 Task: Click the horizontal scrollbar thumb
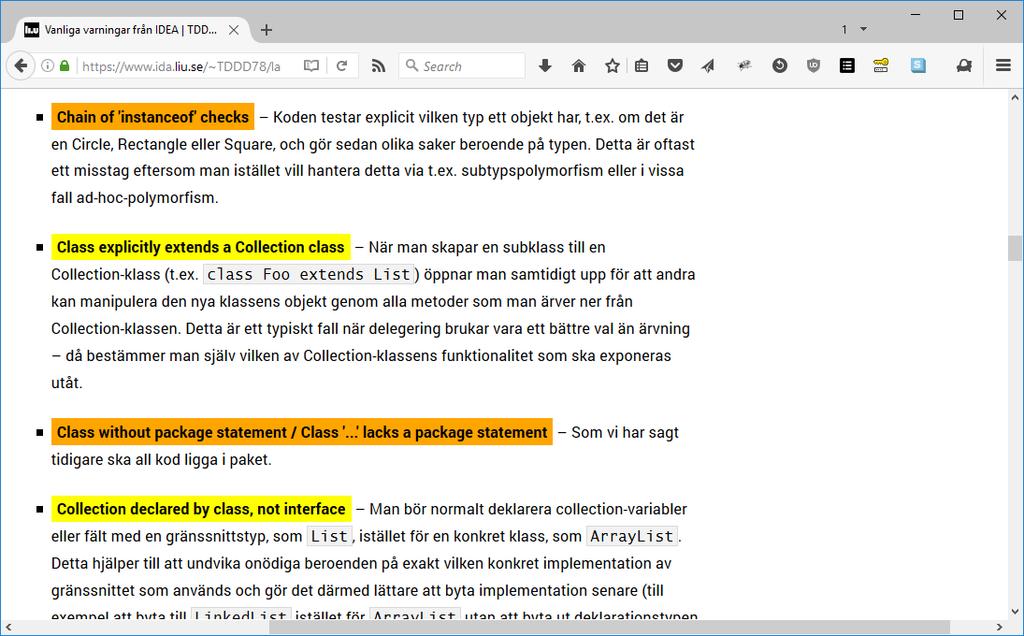(609, 628)
